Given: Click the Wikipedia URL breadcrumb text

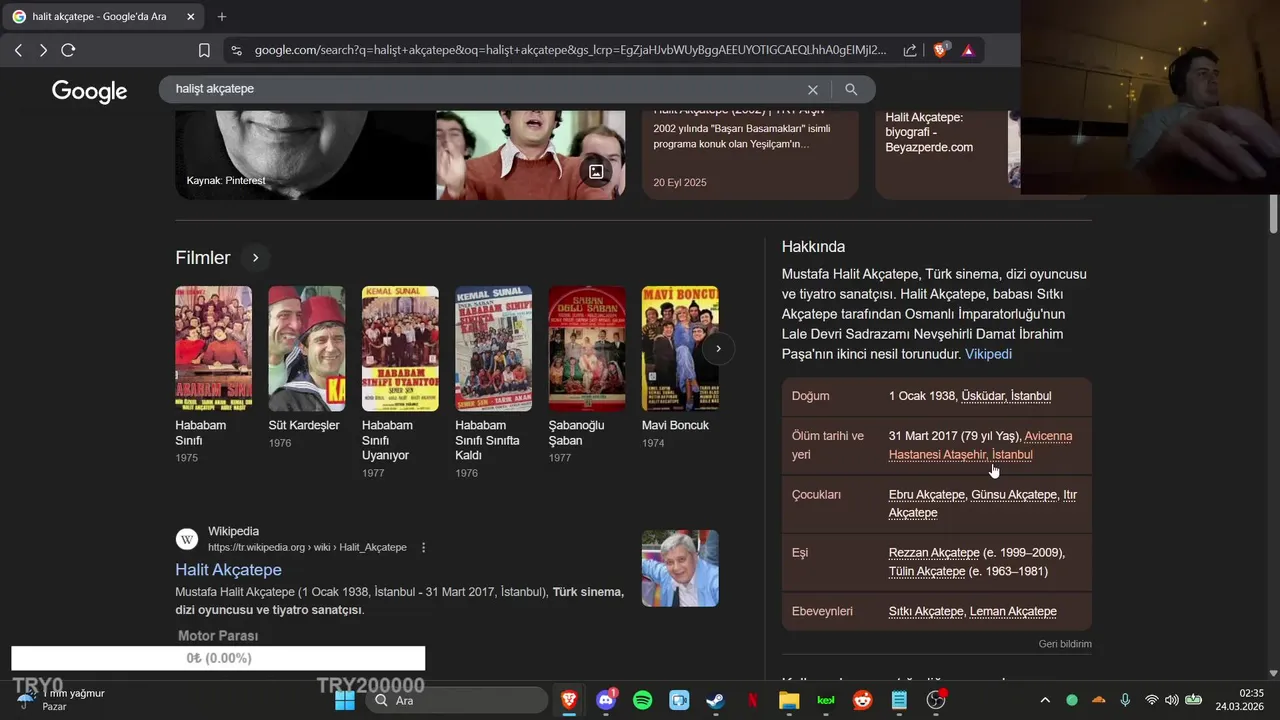Looking at the screenshot, I should click(307, 547).
